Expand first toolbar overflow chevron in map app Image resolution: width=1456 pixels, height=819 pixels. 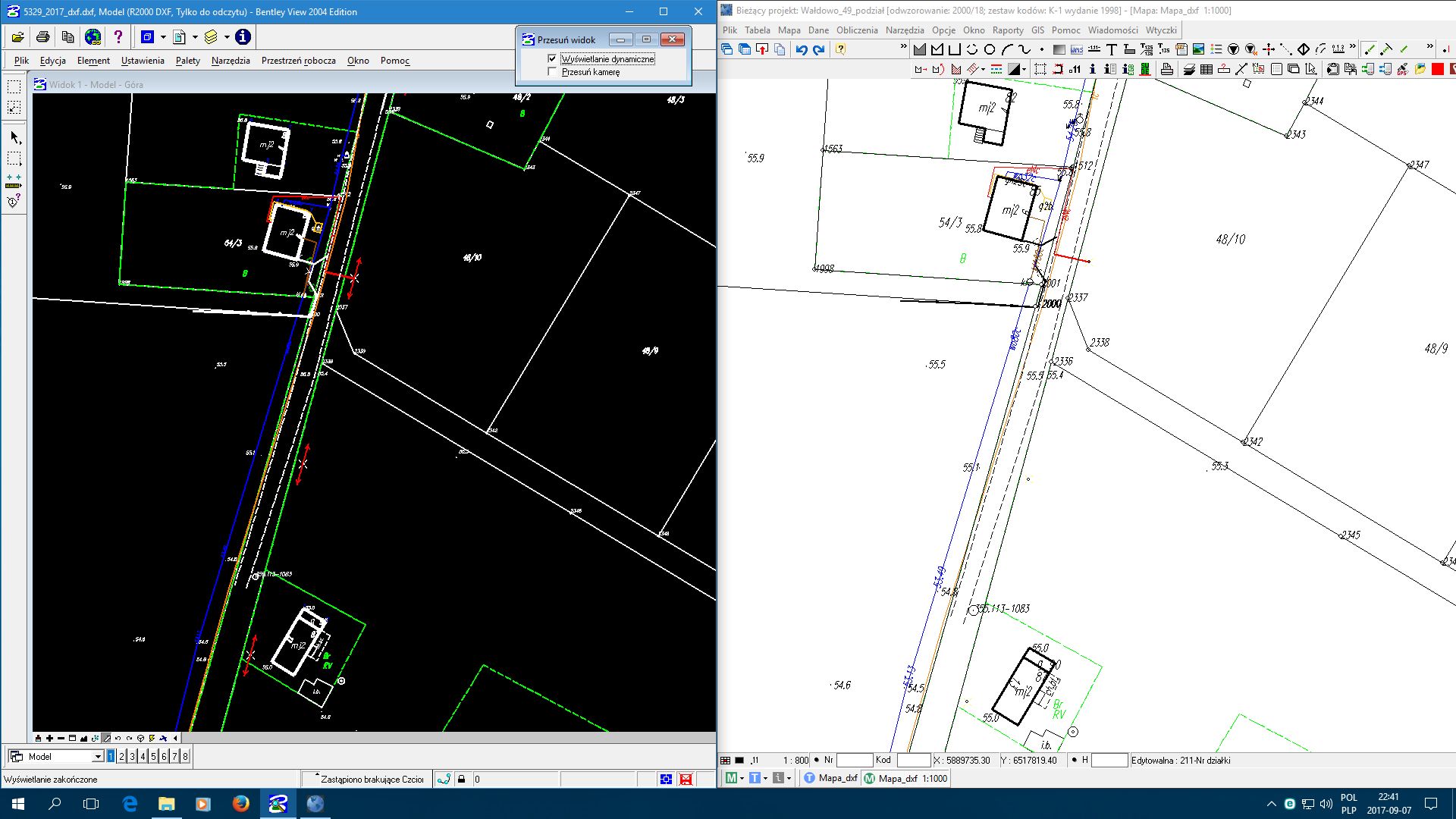[903, 46]
